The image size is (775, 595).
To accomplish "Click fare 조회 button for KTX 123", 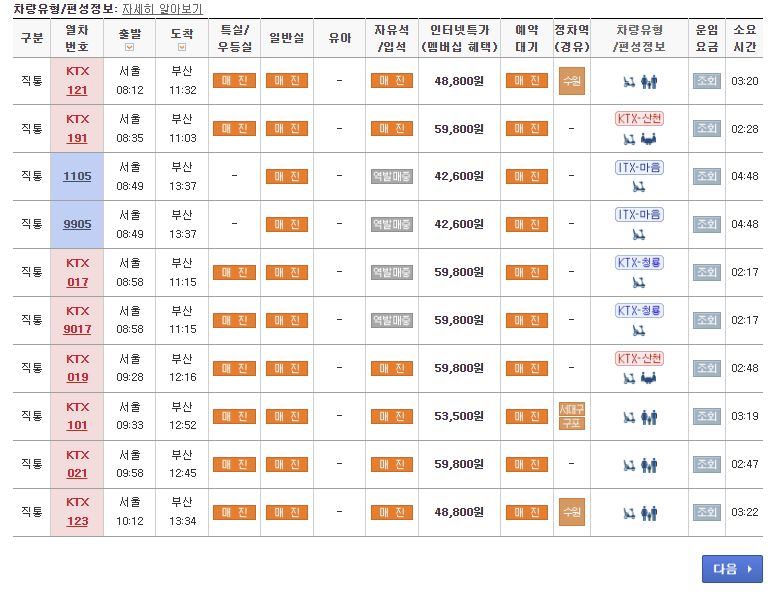I will [x=706, y=512].
